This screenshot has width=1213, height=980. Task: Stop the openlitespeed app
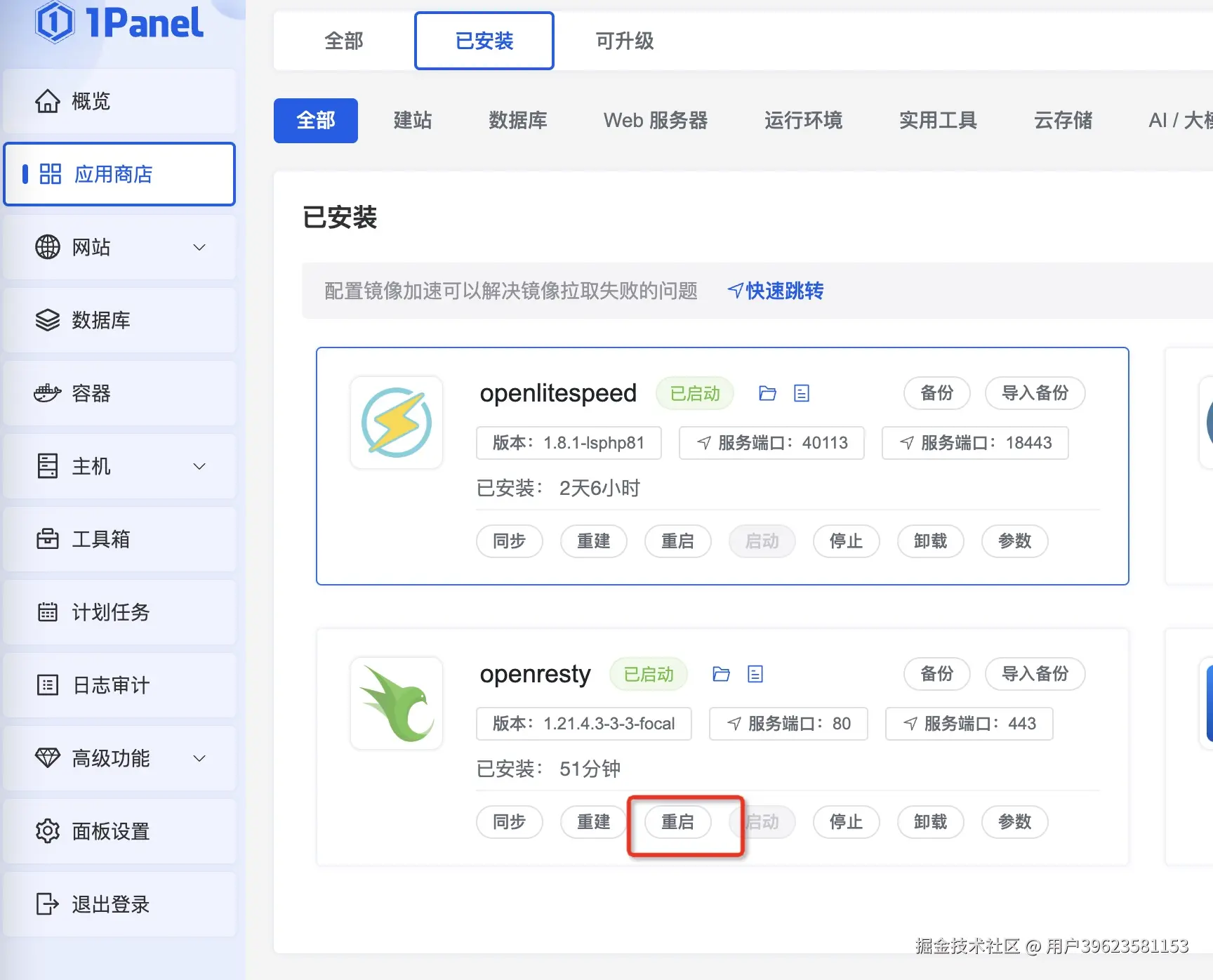[x=846, y=541]
